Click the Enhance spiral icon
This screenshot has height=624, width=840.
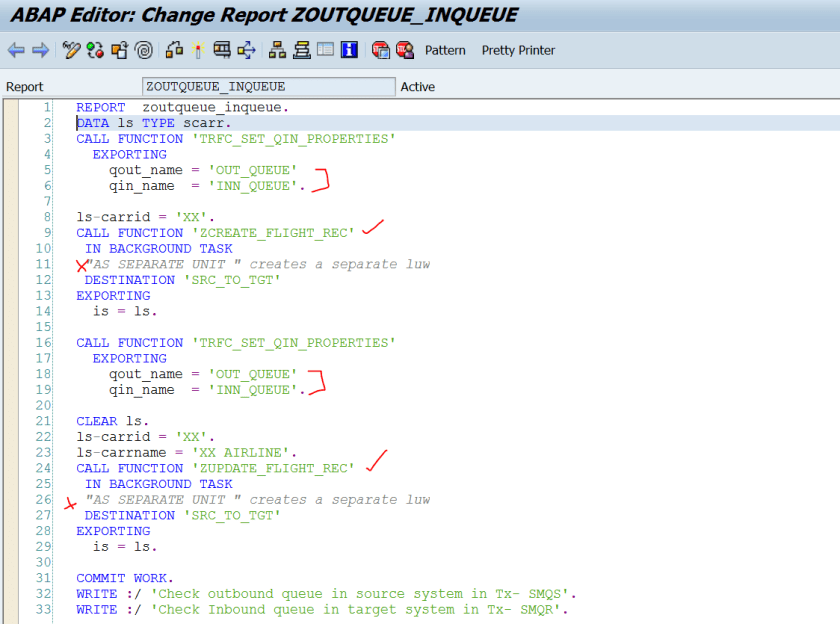(144, 50)
